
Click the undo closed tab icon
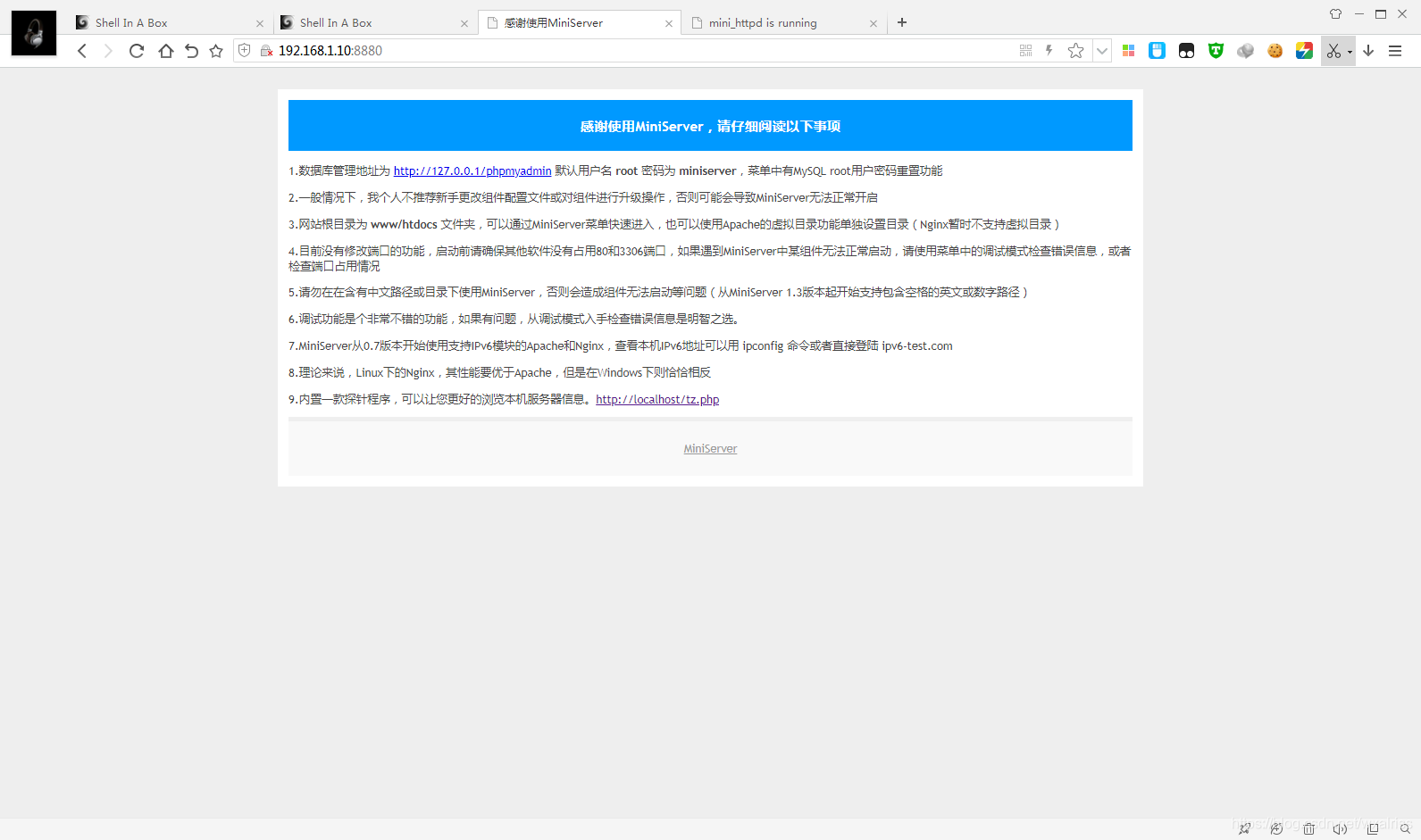point(191,51)
